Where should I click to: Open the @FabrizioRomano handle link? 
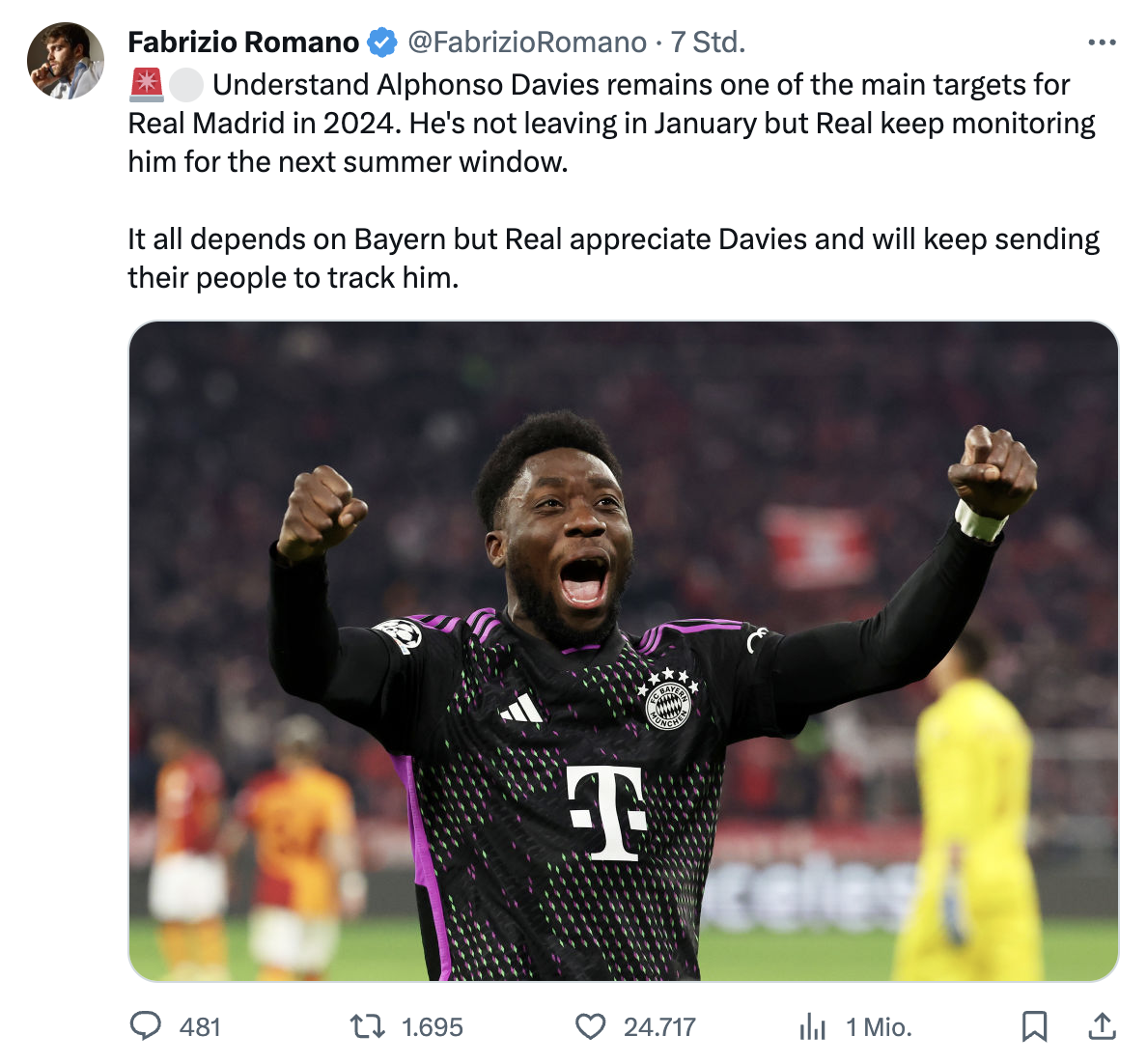pyautogui.click(x=527, y=42)
